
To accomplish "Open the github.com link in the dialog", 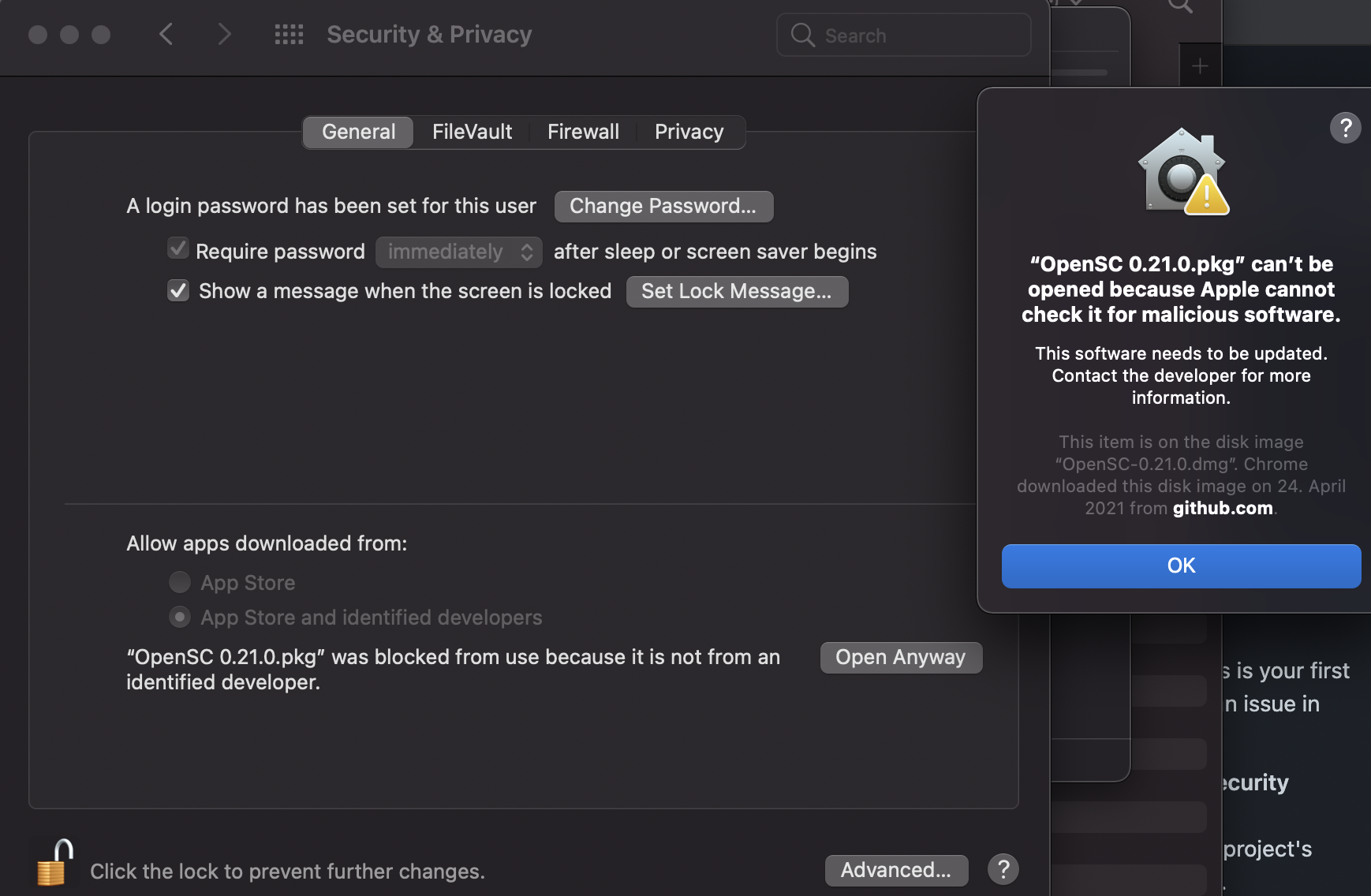I will (x=1222, y=508).
